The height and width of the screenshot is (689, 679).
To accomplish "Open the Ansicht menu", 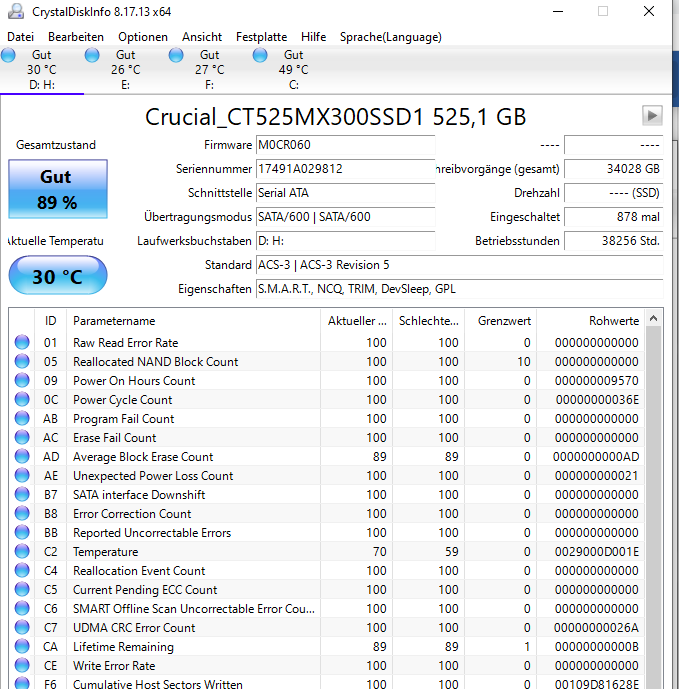I will 202,37.
